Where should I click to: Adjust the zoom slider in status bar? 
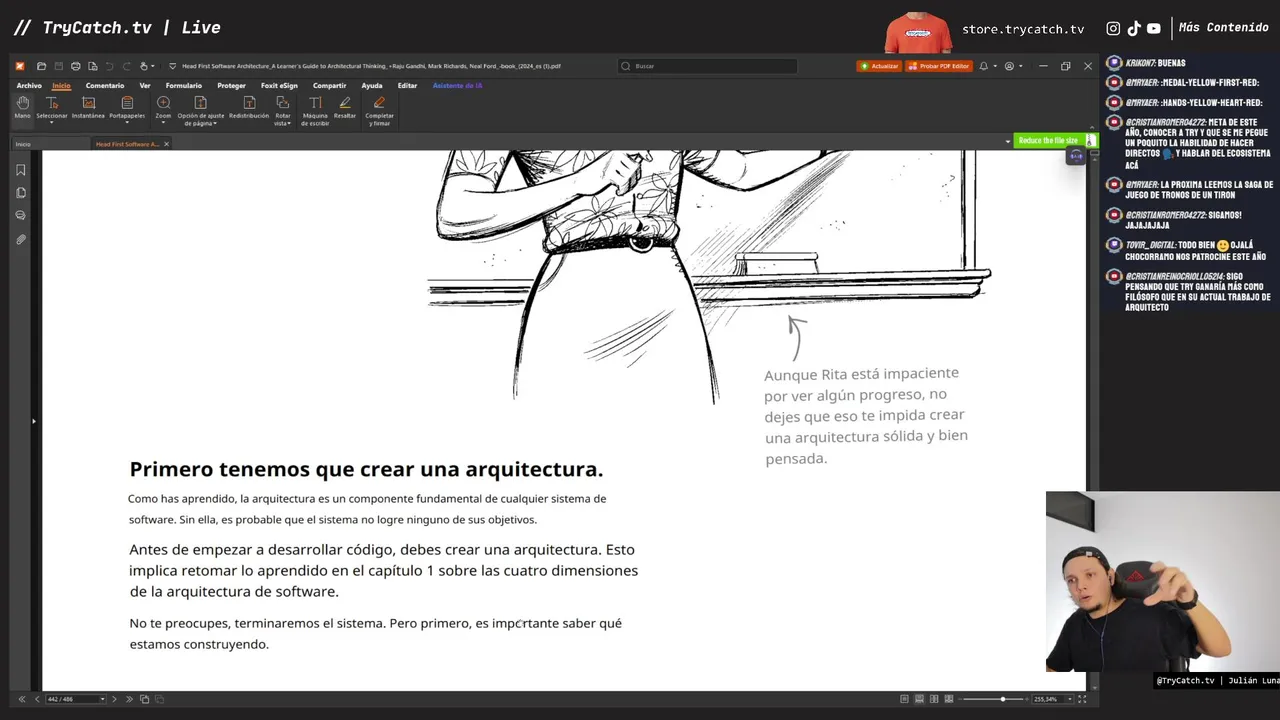[1001, 699]
